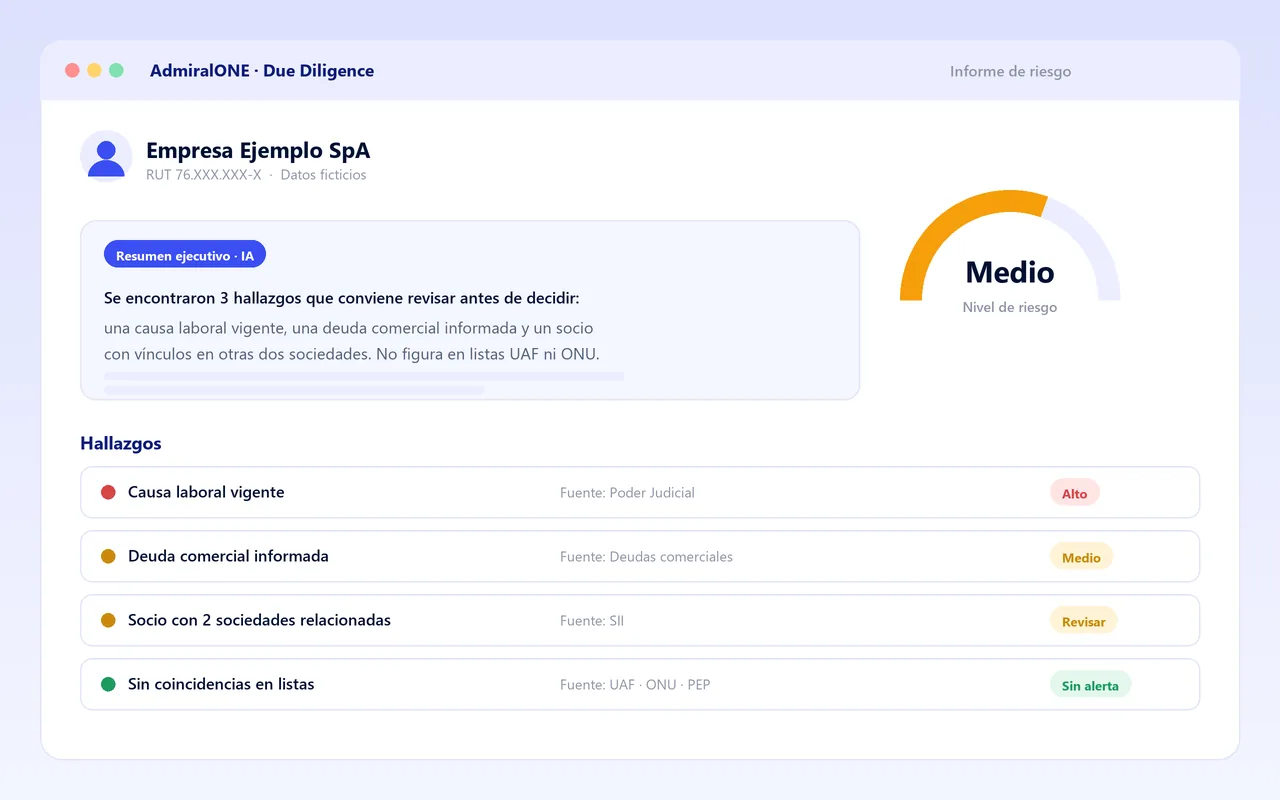This screenshot has height=800, width=1280.
Task: Click the Hallazgos section heading
Action: 121,443
